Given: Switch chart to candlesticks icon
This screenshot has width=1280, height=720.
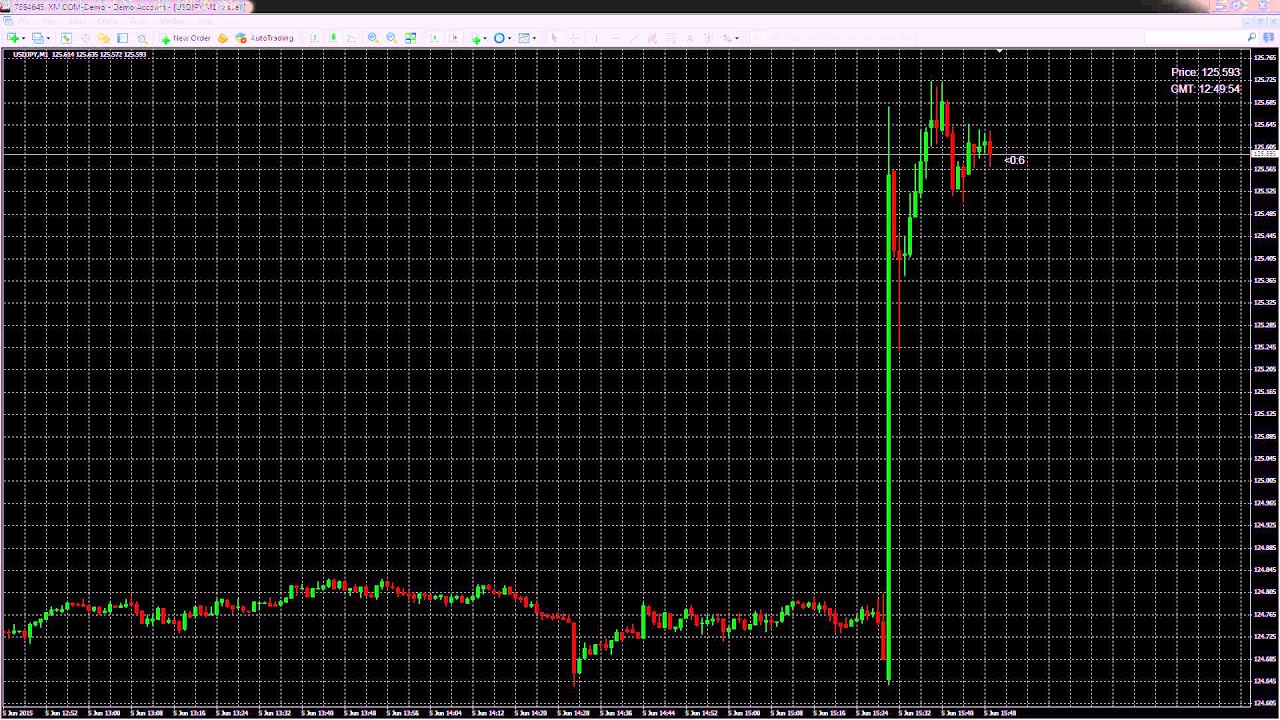Looking at the screenshot, I should click(333, 38).
